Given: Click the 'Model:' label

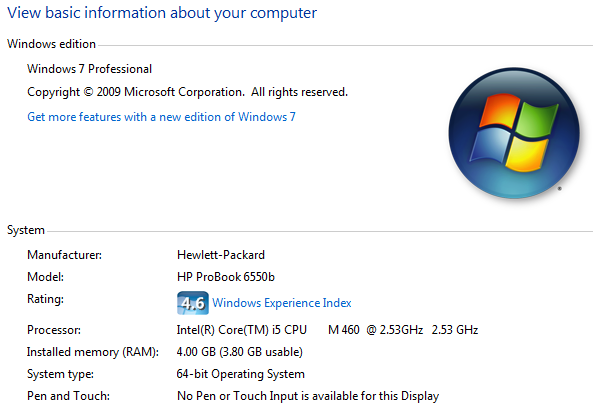Looking at the screenshot, I should (x=45, y=277).
